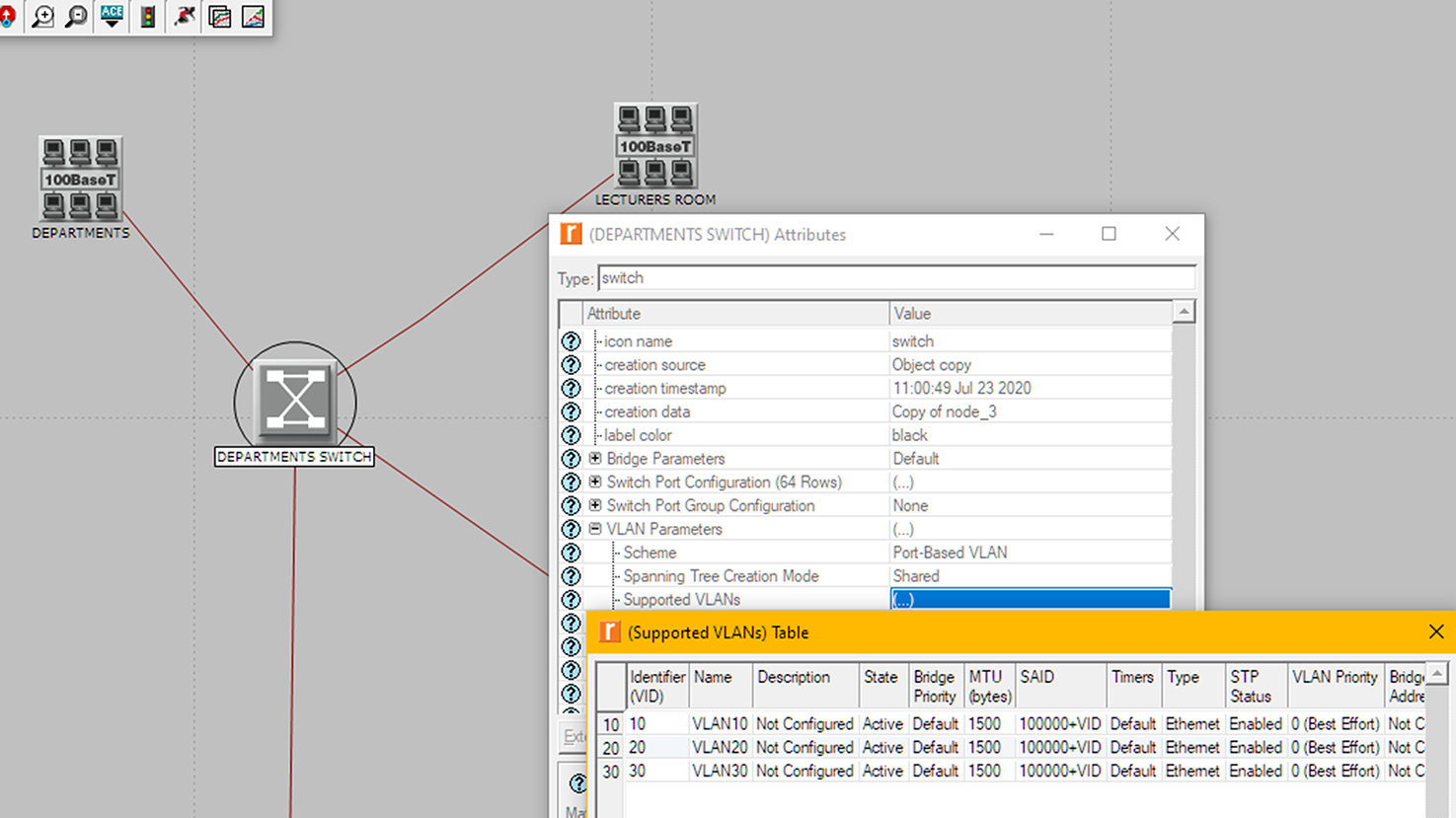Click the VLAN20 name cell
The image size is (1456, 818).
pyautogui.click(x=720, y=748)
